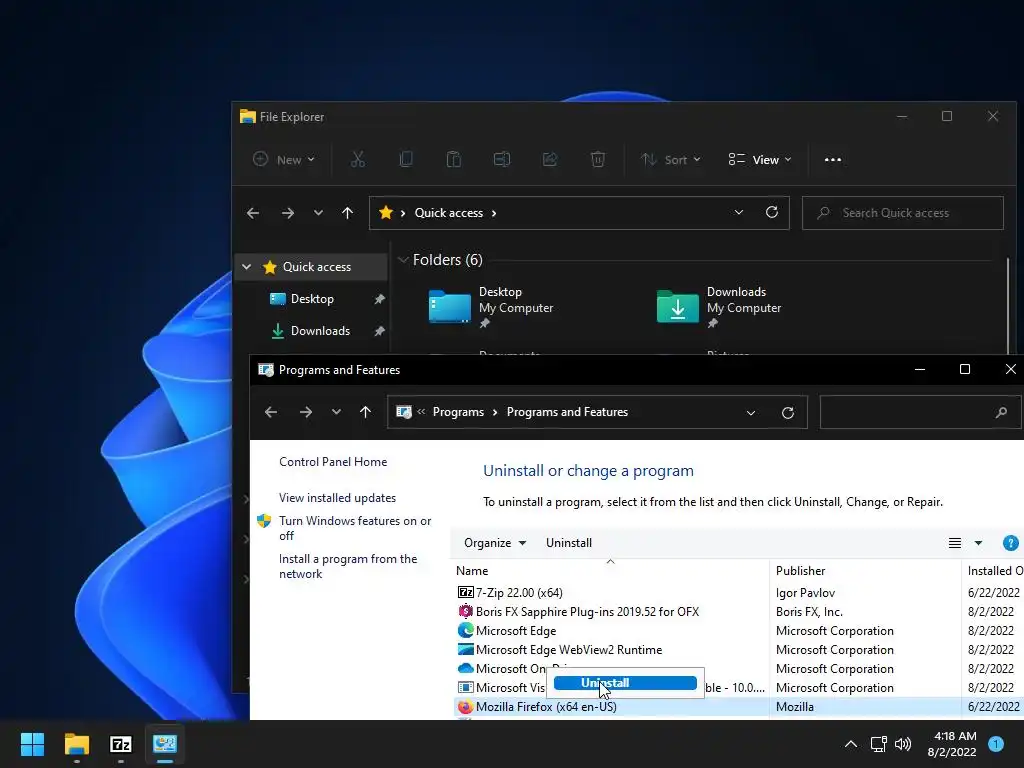Open recent locations dropdown in Programs and Features
1024x768 pixels.
tap(336, 412)
